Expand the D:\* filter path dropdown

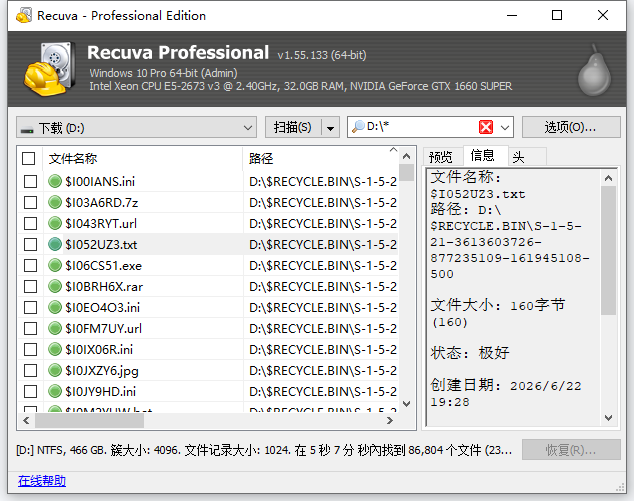point(505,128)
